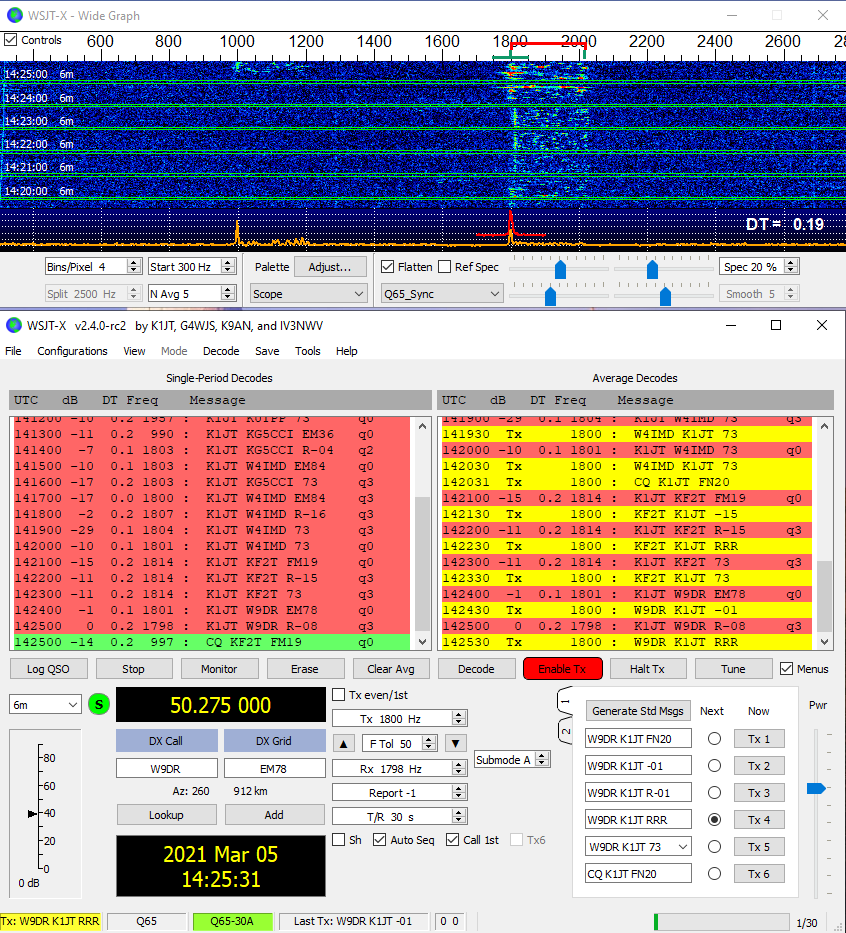This screenshot has height=933, width=846.
Task: Uncheck the Controls checkbox in Wide Graph
Action: [11, 40]
